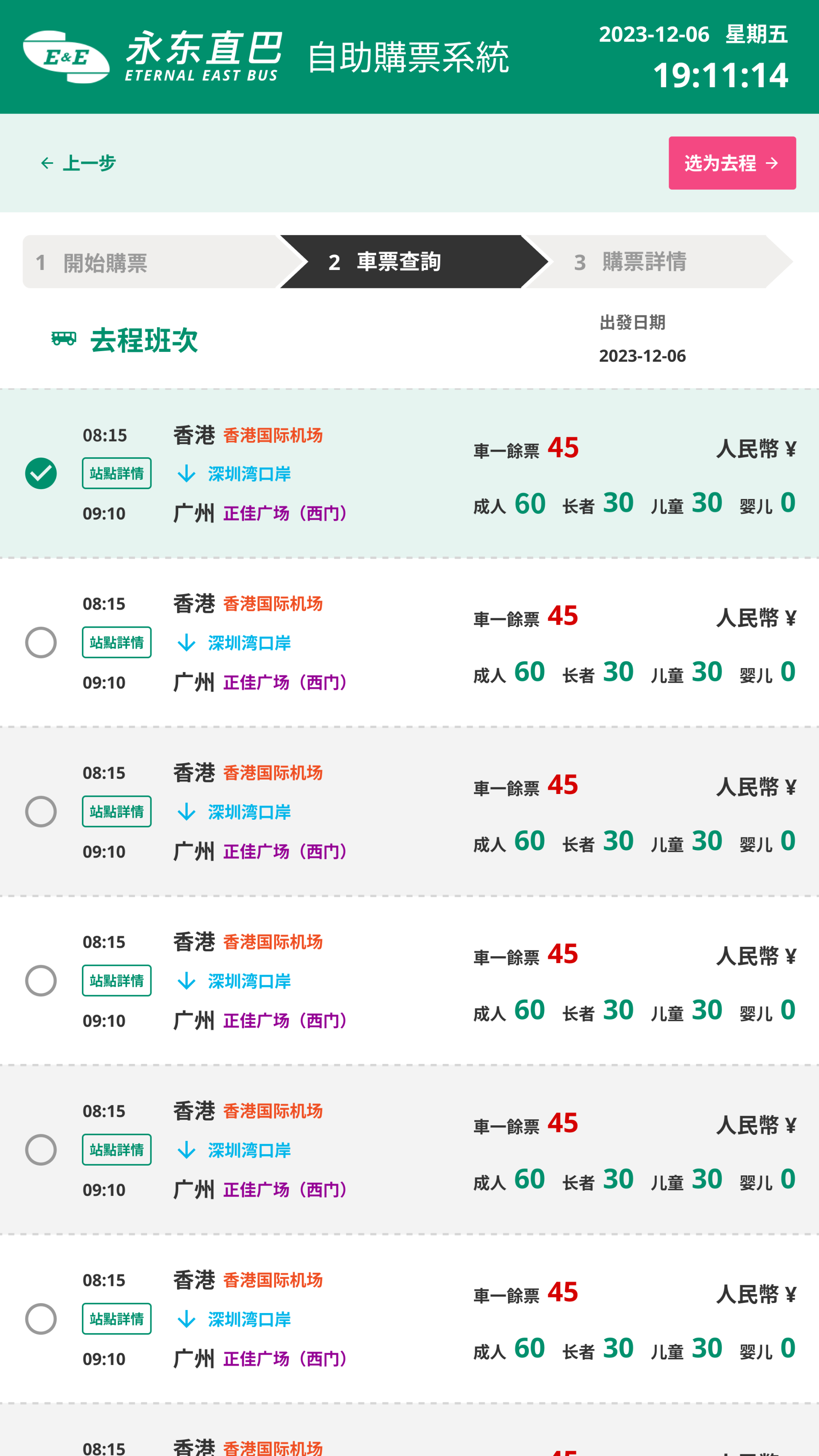
Task: Click the green checkmark on the first trip
Action: pos(41,473)
